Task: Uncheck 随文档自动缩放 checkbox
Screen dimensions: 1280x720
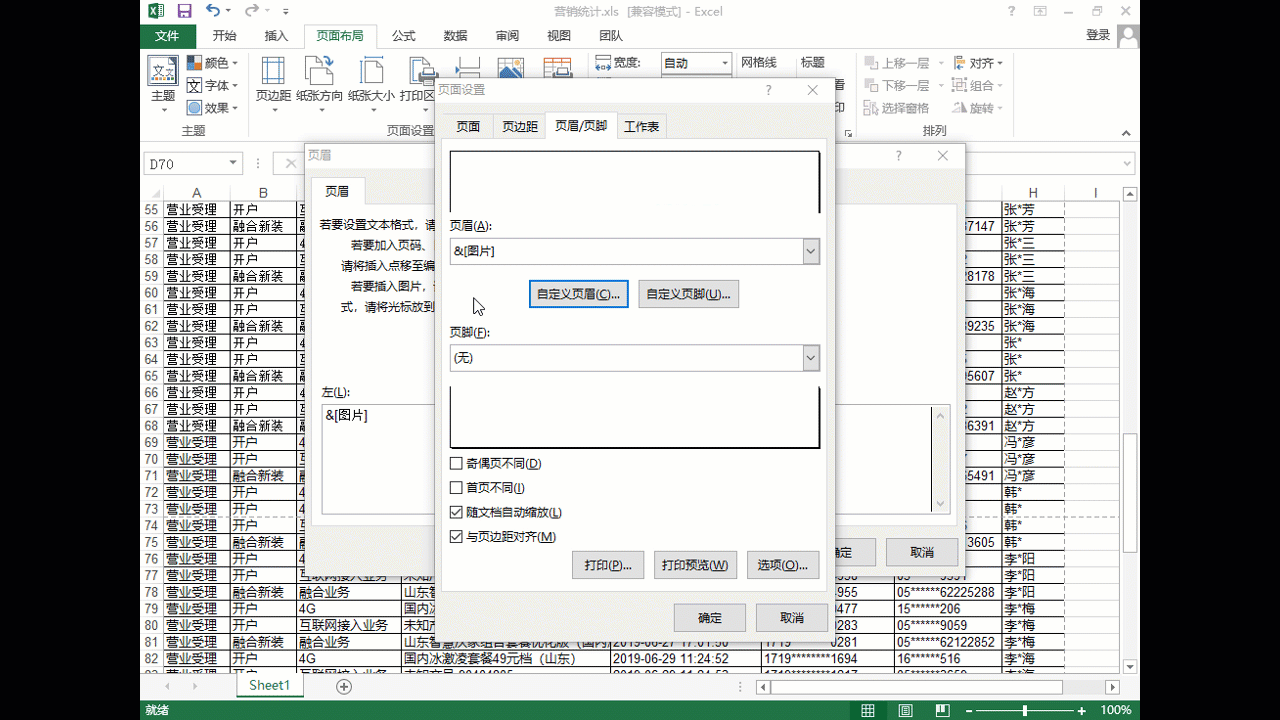Action: pos(457,513)
